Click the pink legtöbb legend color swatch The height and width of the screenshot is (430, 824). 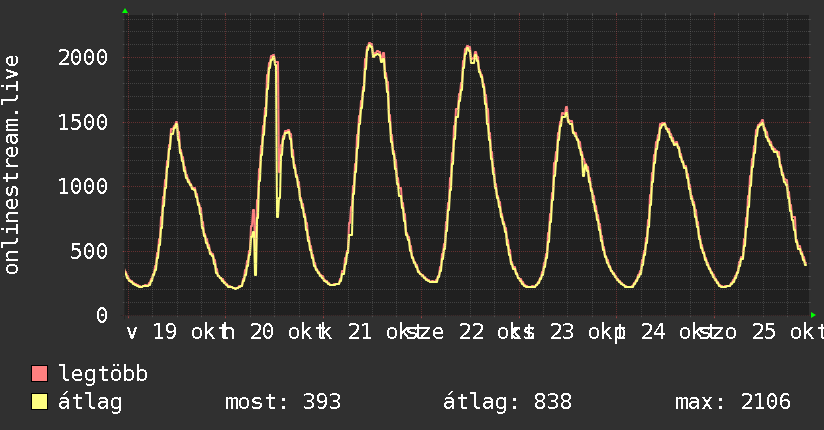pyautogui.click(x=40, y=373)
